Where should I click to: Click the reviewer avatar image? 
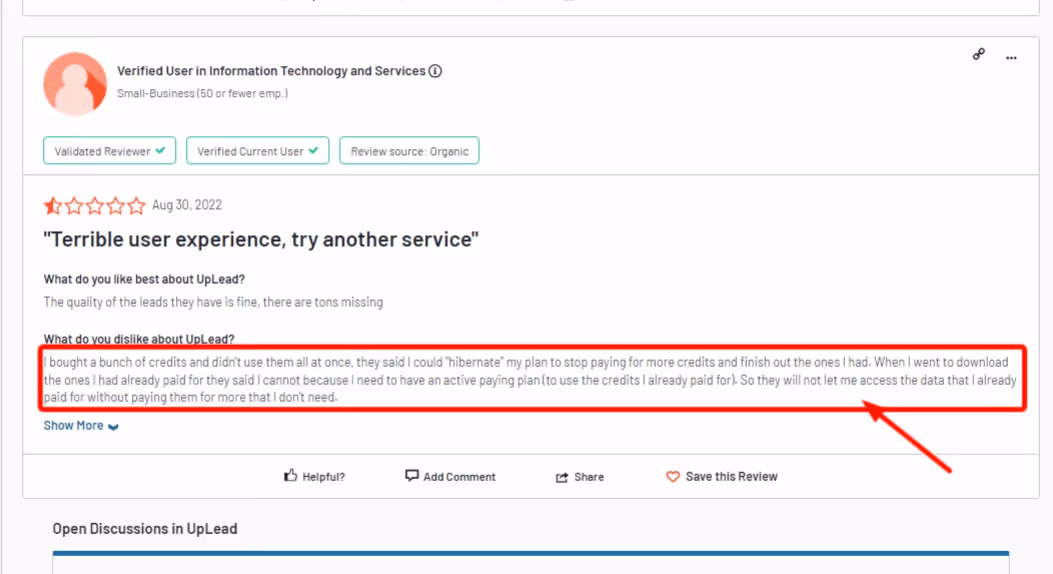[x=75, y=84]
